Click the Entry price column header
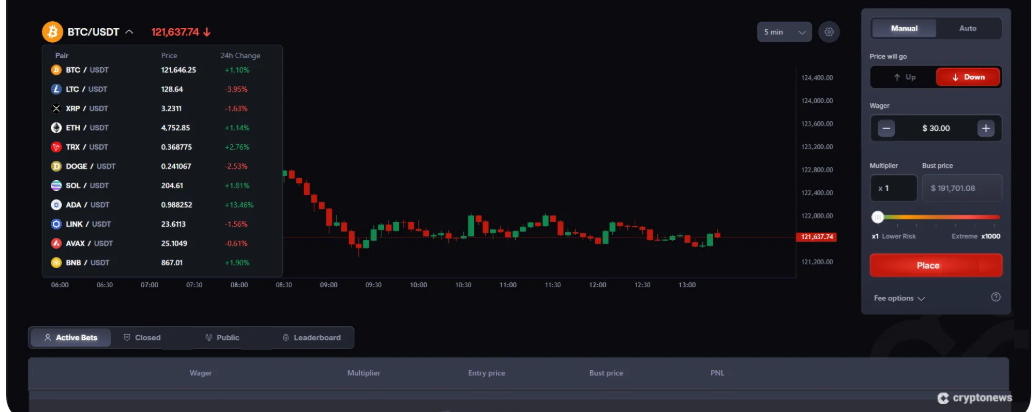 (487, 373)
